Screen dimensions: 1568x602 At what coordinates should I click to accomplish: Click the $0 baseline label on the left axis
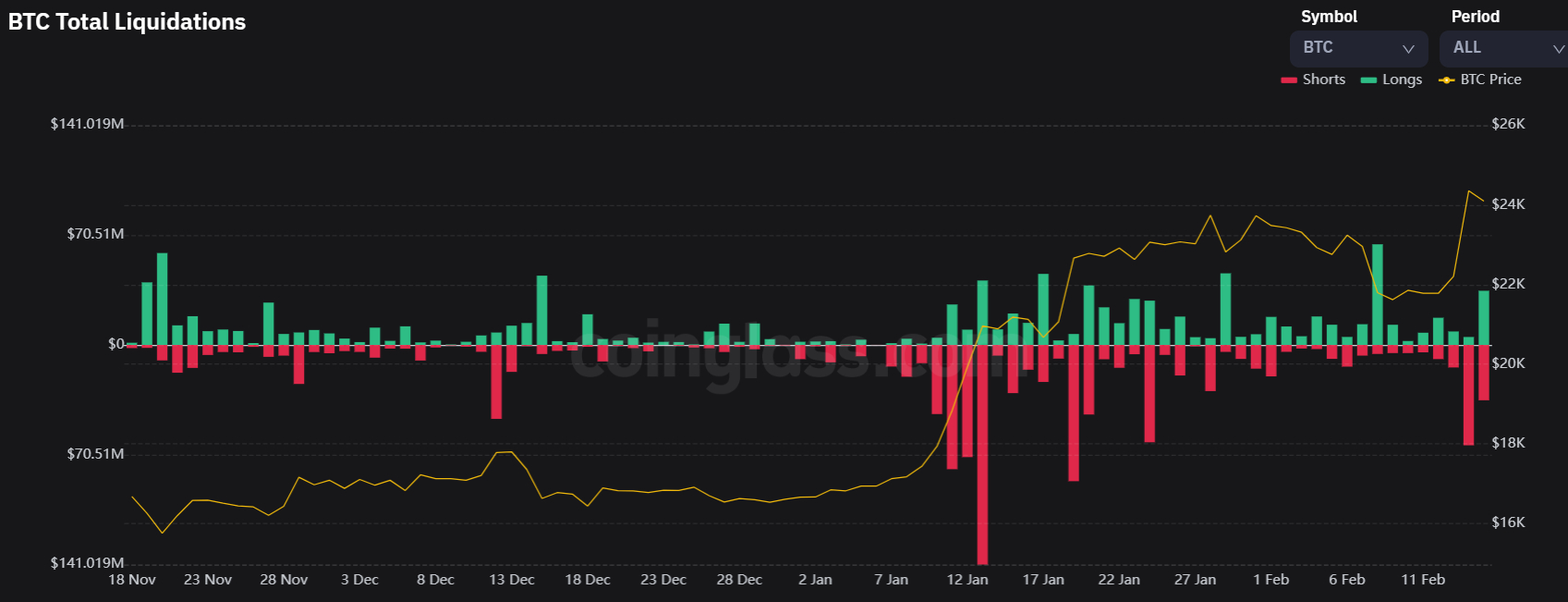click(x=115, y=344)
